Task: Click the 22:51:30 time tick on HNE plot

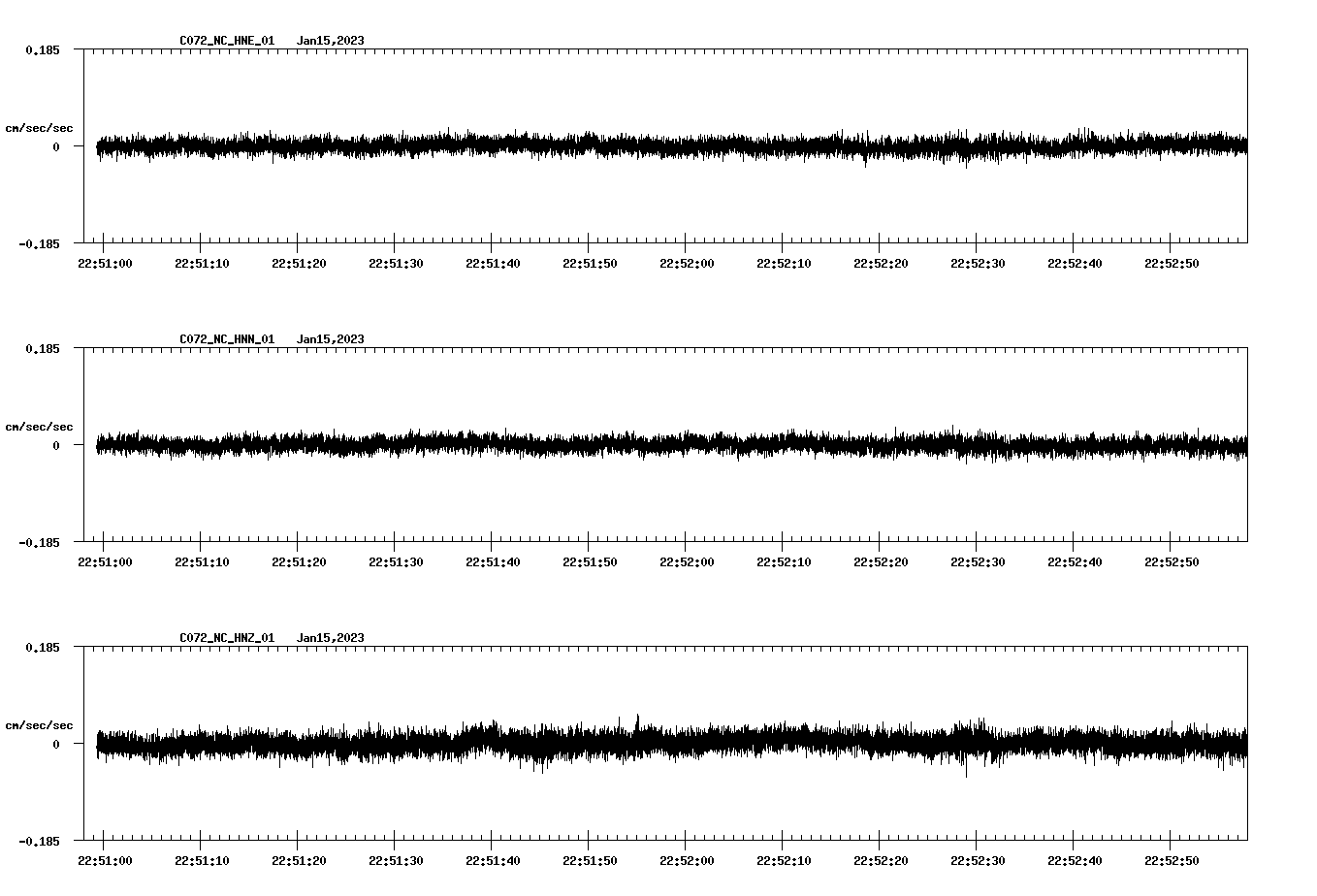Action: [396, 261]
